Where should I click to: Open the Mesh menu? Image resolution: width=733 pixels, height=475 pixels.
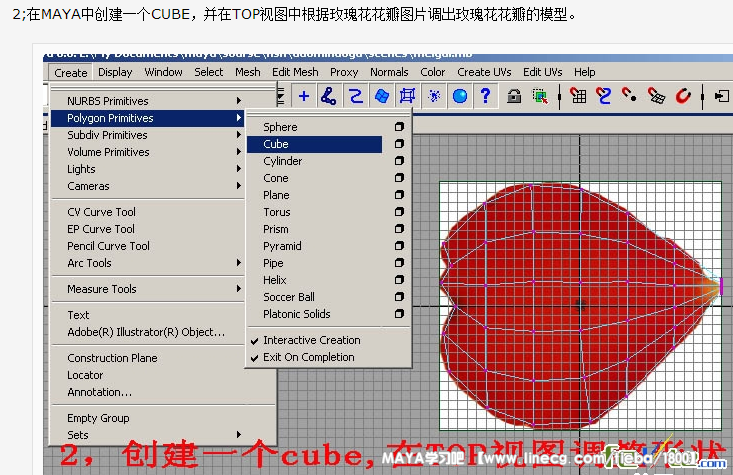pos(247,72)
